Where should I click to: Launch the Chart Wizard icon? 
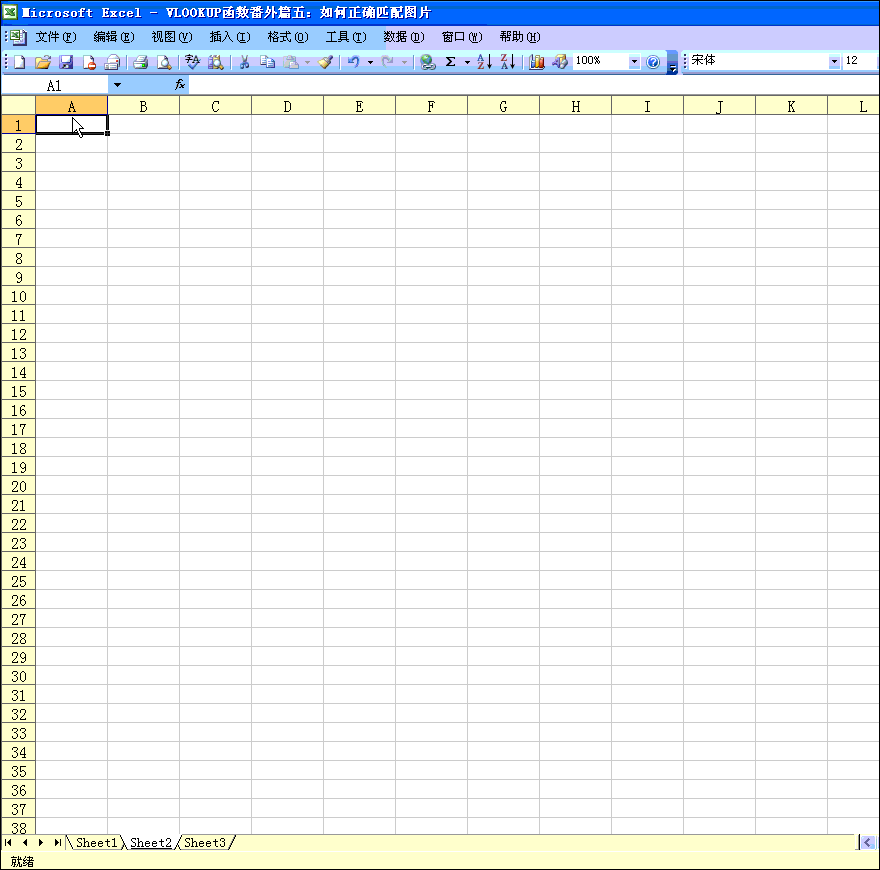coord(537,62)
